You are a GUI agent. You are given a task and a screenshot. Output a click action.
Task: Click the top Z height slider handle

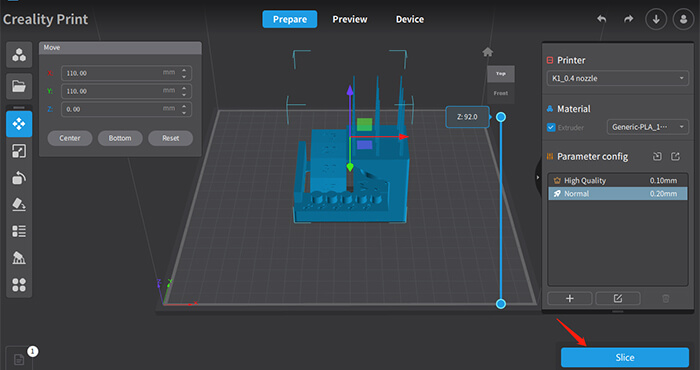[501, 117]
